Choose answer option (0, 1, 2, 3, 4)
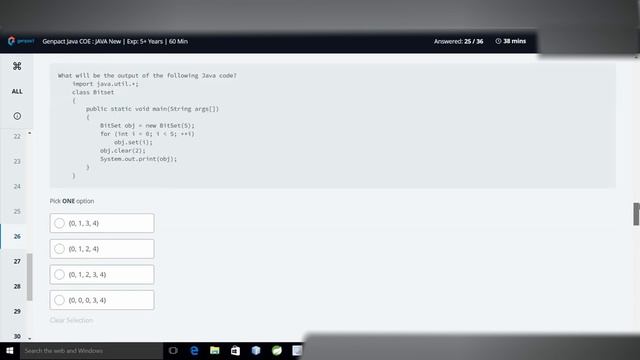Screen dimensions: 640x360 pyautogui.click(x=102, y=275)
